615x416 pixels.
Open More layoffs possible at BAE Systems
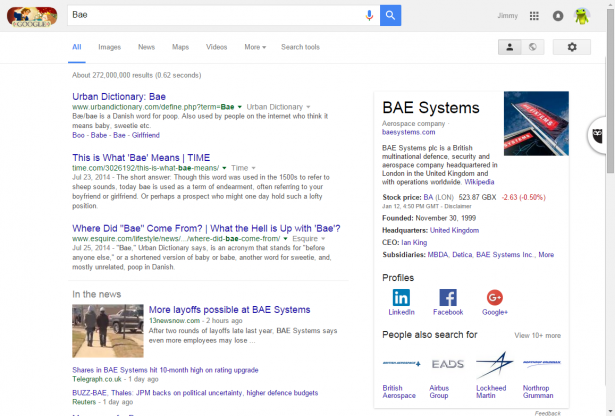coord(229,310)
